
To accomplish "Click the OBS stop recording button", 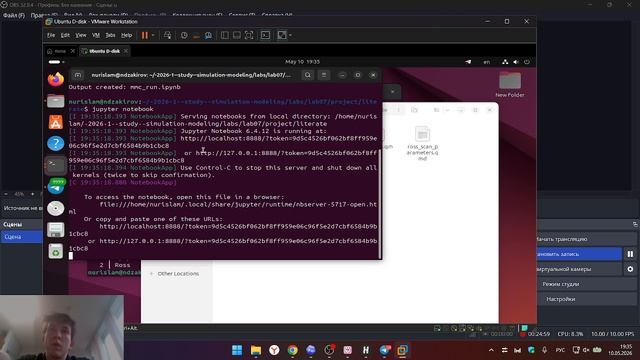I will pos(580,254).
